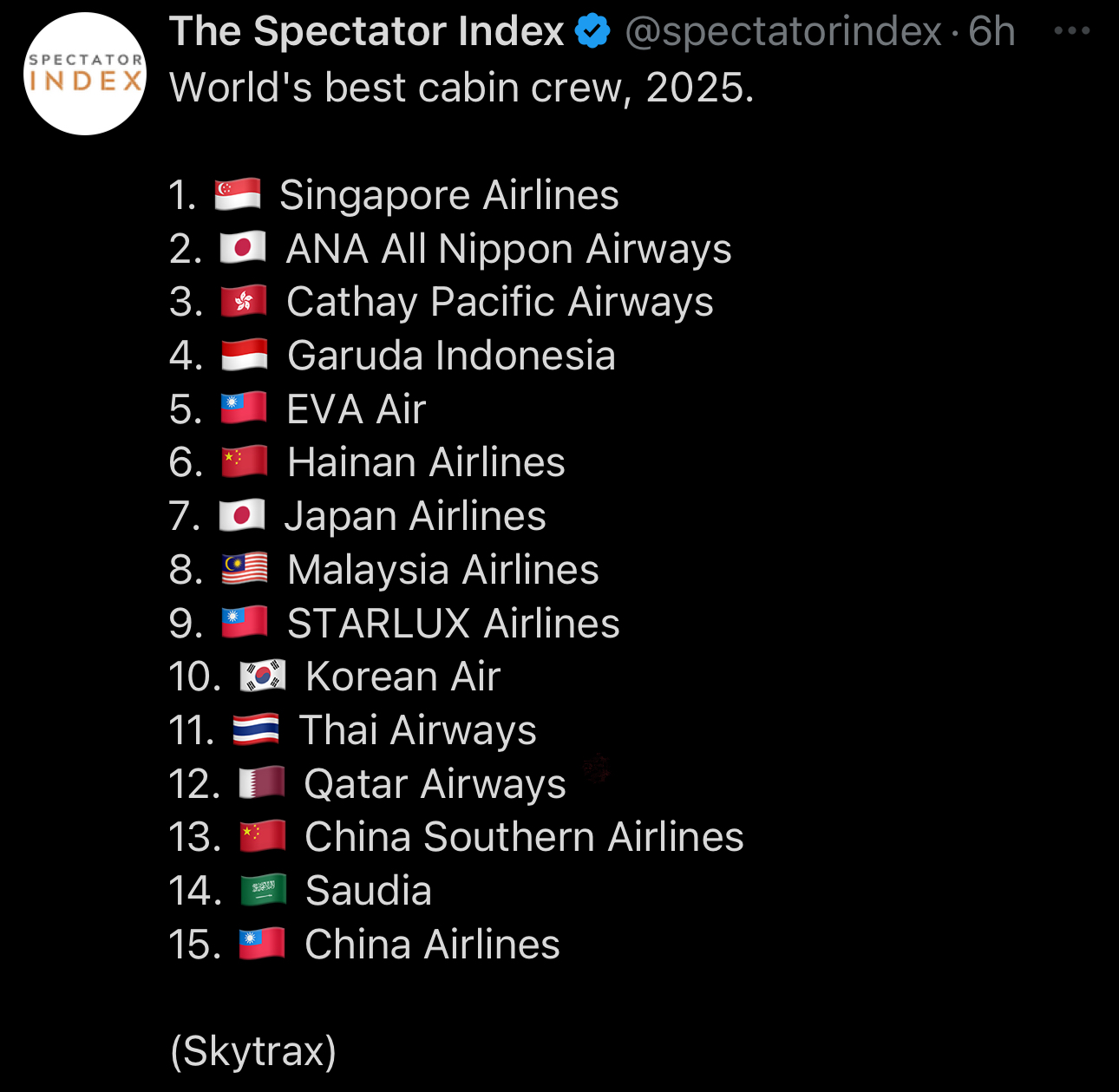Click the Spectator Index profile avatar
Viewport: 1119px width, 1092px height.
(x=85, y=75)
